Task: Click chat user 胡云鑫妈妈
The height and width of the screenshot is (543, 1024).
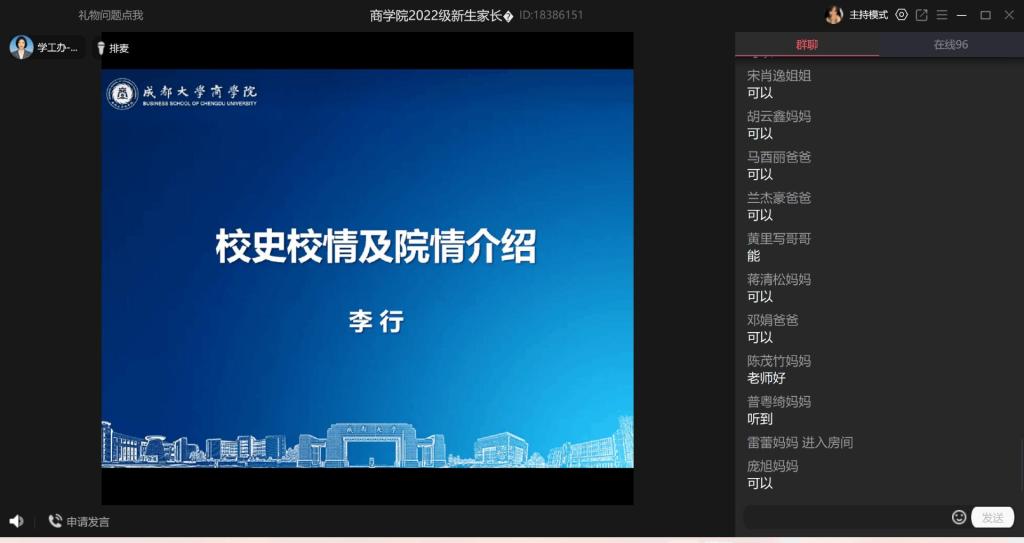Action: (x=779, y=116)
